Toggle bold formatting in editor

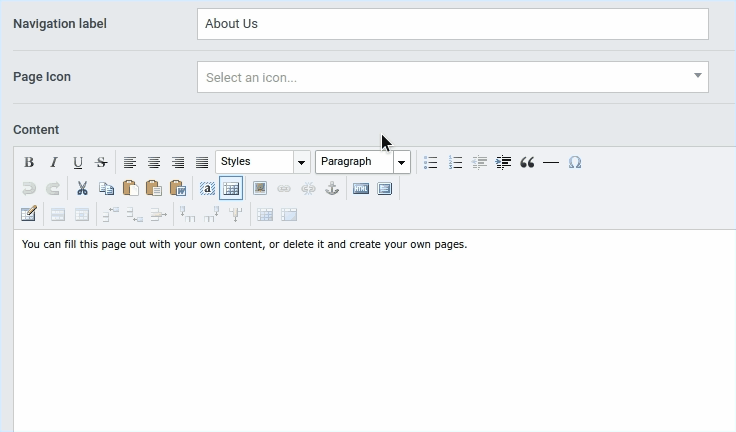click(x=29, y=162)
